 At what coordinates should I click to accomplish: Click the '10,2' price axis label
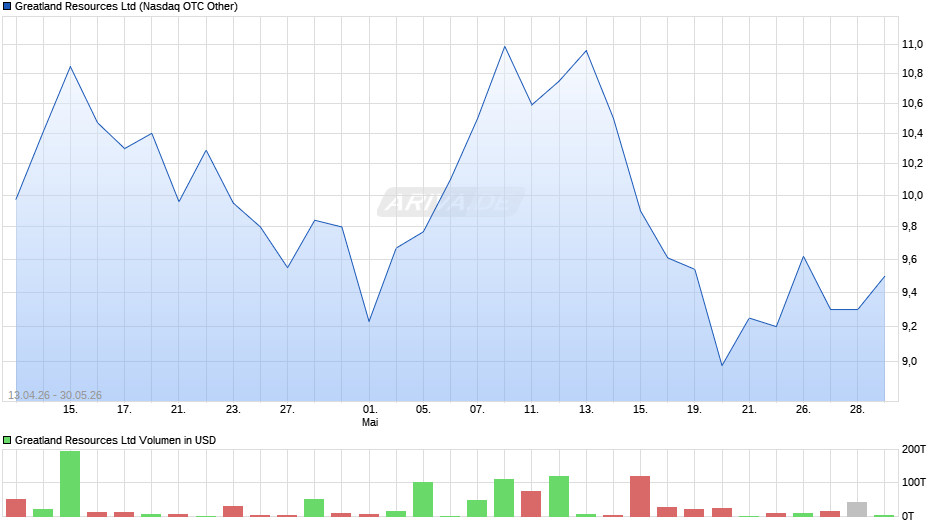point(912,164)
